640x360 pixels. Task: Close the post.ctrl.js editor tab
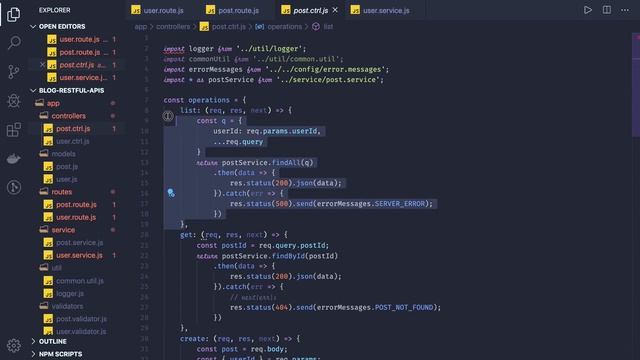pos(335,10)
